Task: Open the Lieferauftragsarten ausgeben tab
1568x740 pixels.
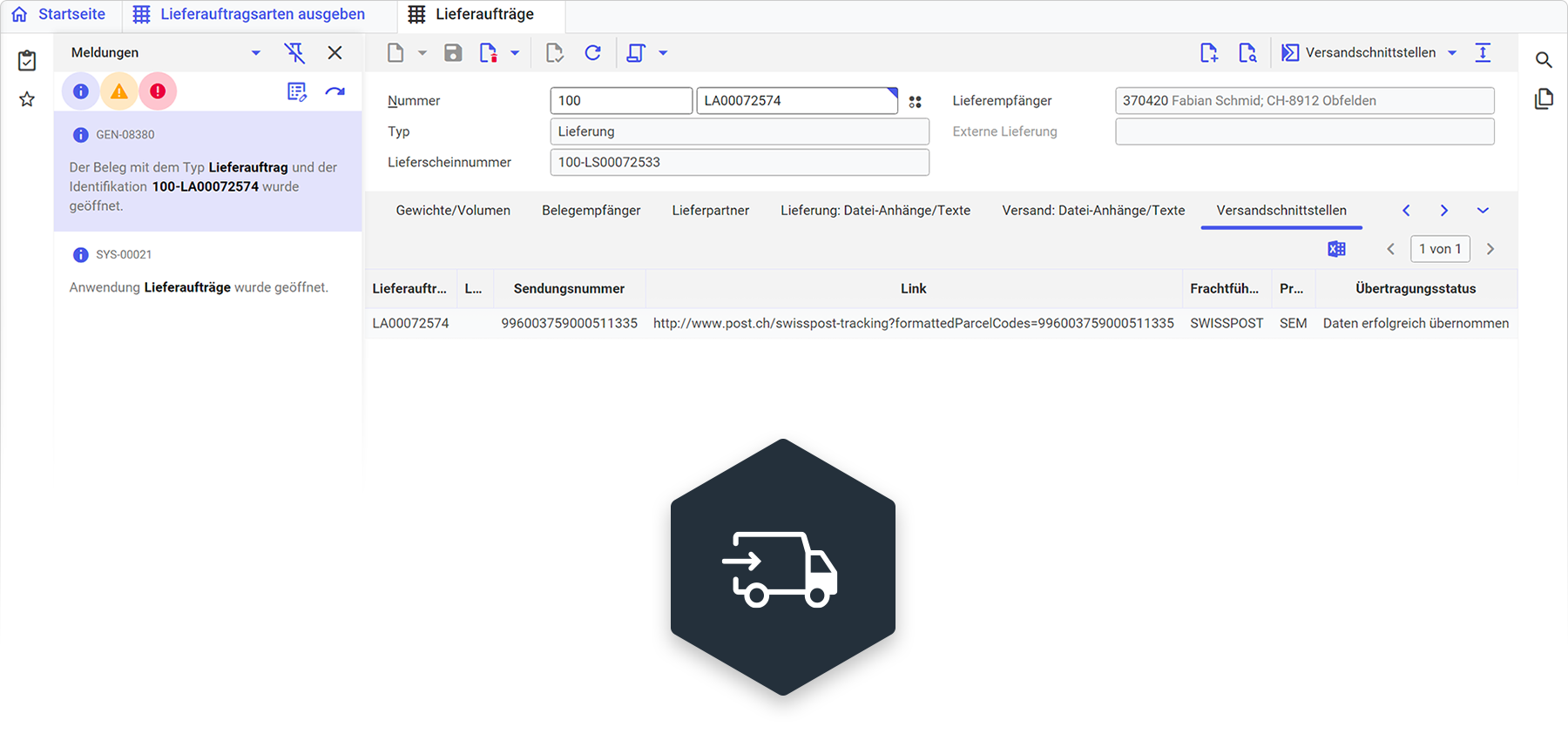Action: tap(262, 15)
